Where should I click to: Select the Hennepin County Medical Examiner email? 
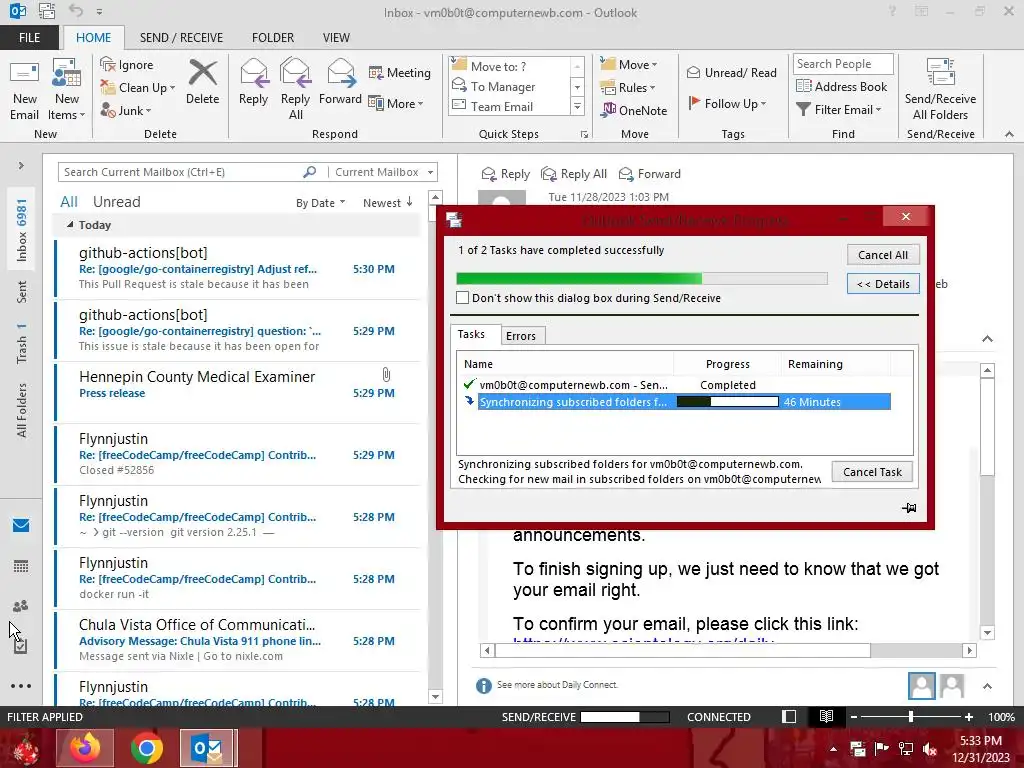237,392
